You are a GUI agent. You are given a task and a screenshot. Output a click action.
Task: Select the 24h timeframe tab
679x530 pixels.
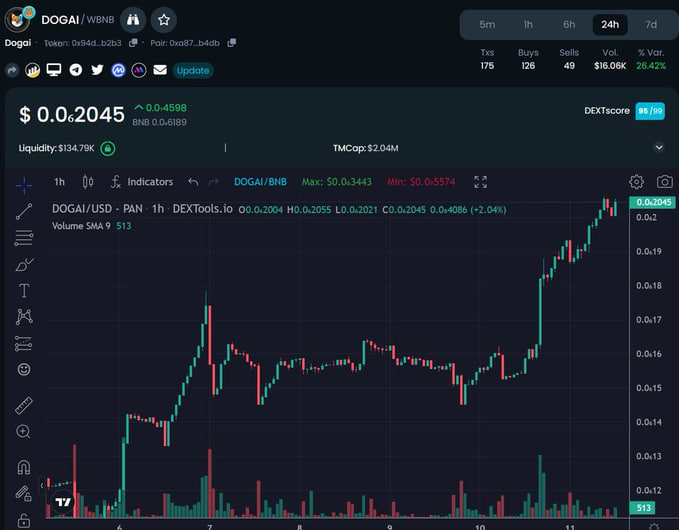click(x=610, y=25)
